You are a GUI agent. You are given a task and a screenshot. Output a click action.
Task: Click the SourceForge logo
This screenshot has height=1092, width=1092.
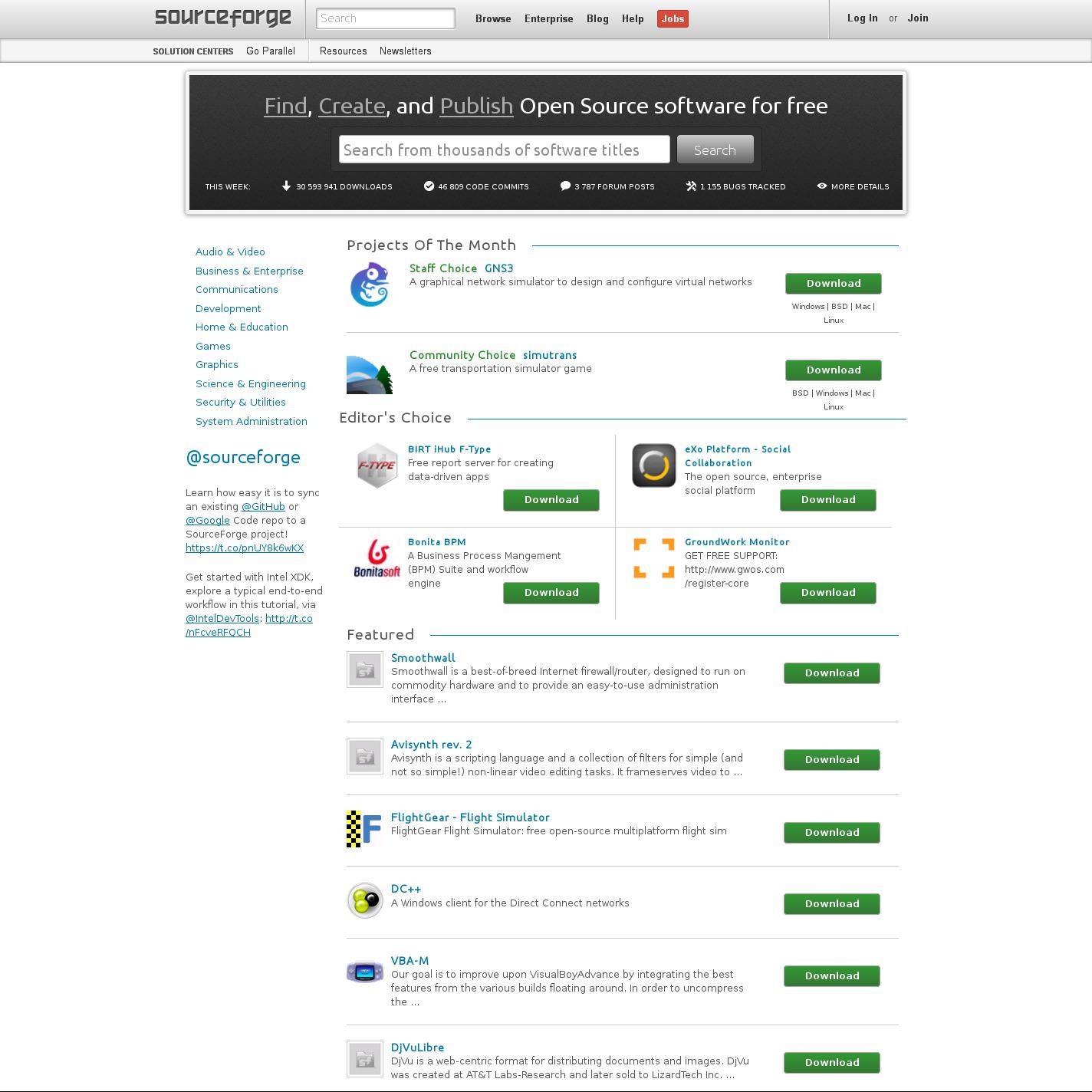coord(223,18)
